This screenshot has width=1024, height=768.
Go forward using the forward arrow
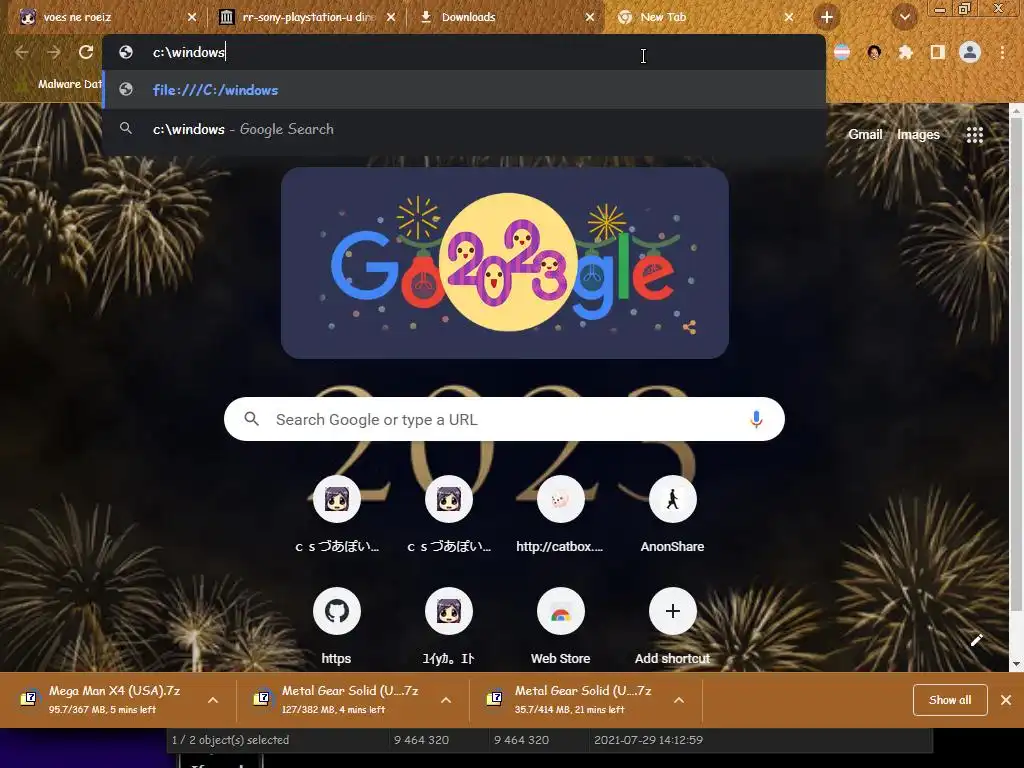click(x=54, y=52)
